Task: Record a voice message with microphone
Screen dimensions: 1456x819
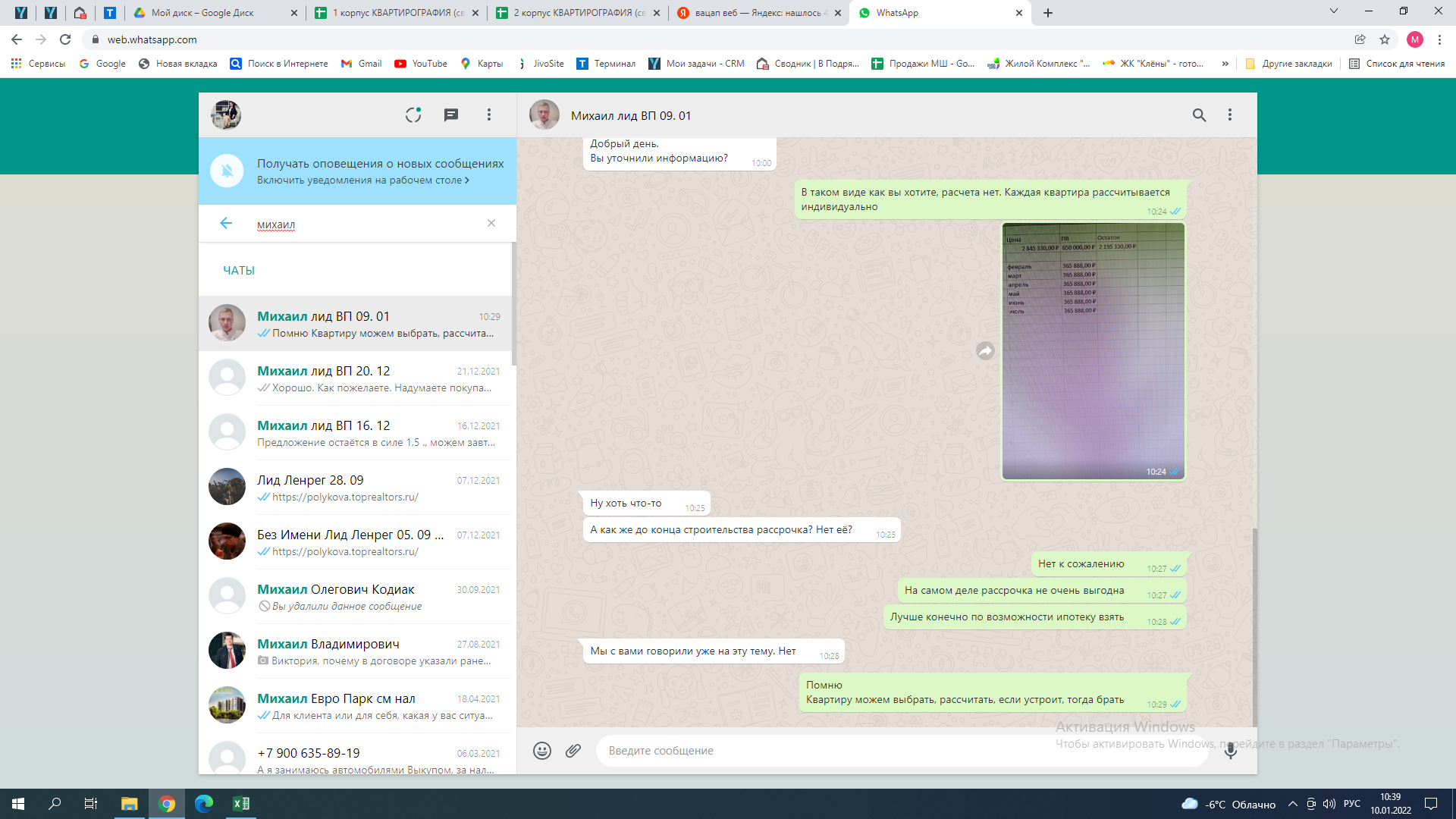Action: click(x=1230, y=751)
